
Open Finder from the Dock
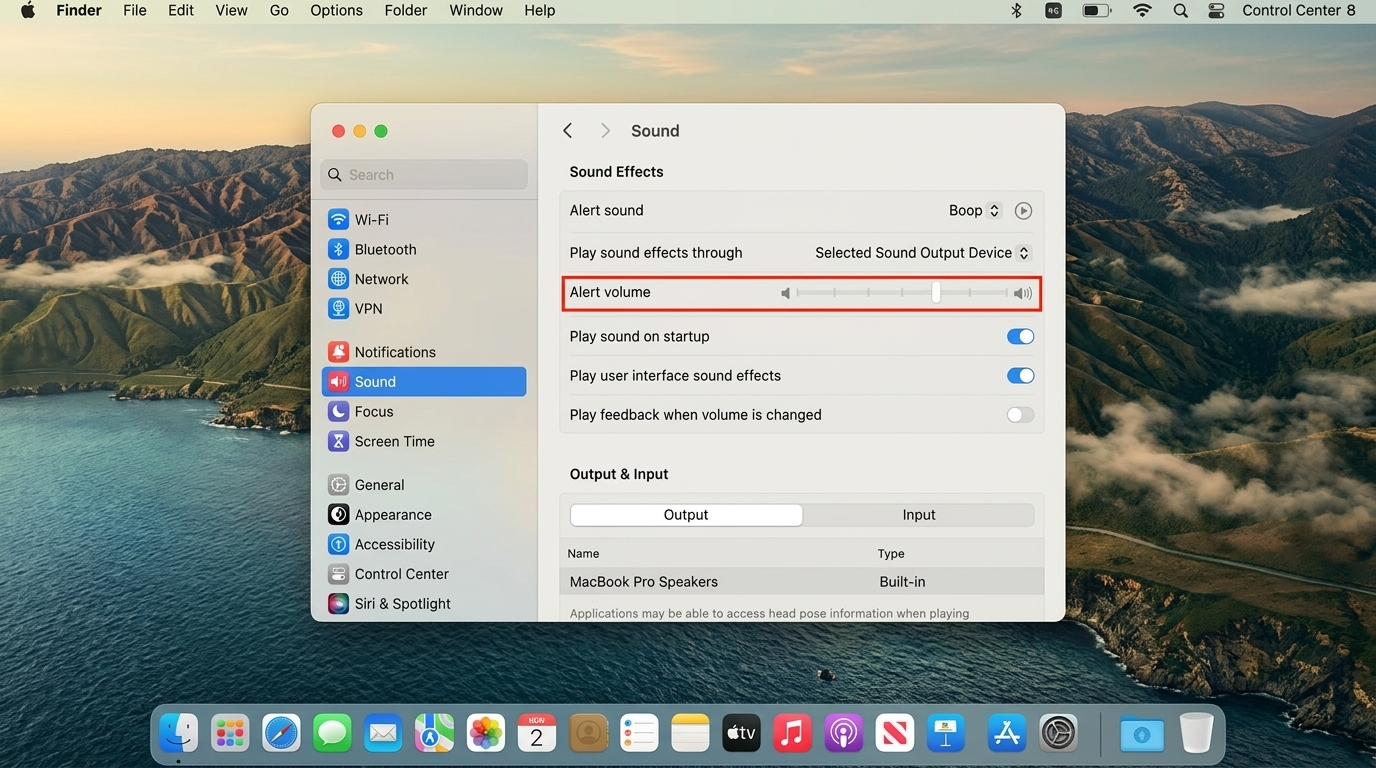point(180,733)
